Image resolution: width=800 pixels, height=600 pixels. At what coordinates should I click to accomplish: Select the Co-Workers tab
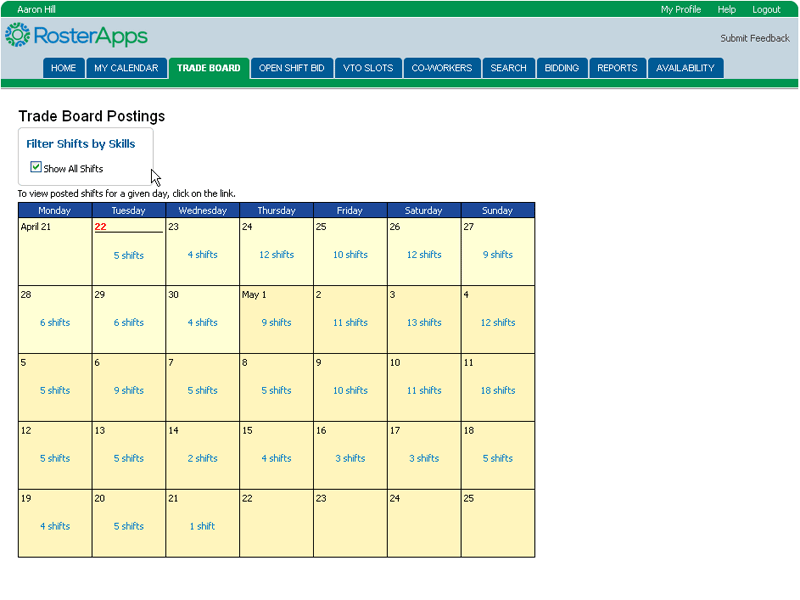pos(442,68)
